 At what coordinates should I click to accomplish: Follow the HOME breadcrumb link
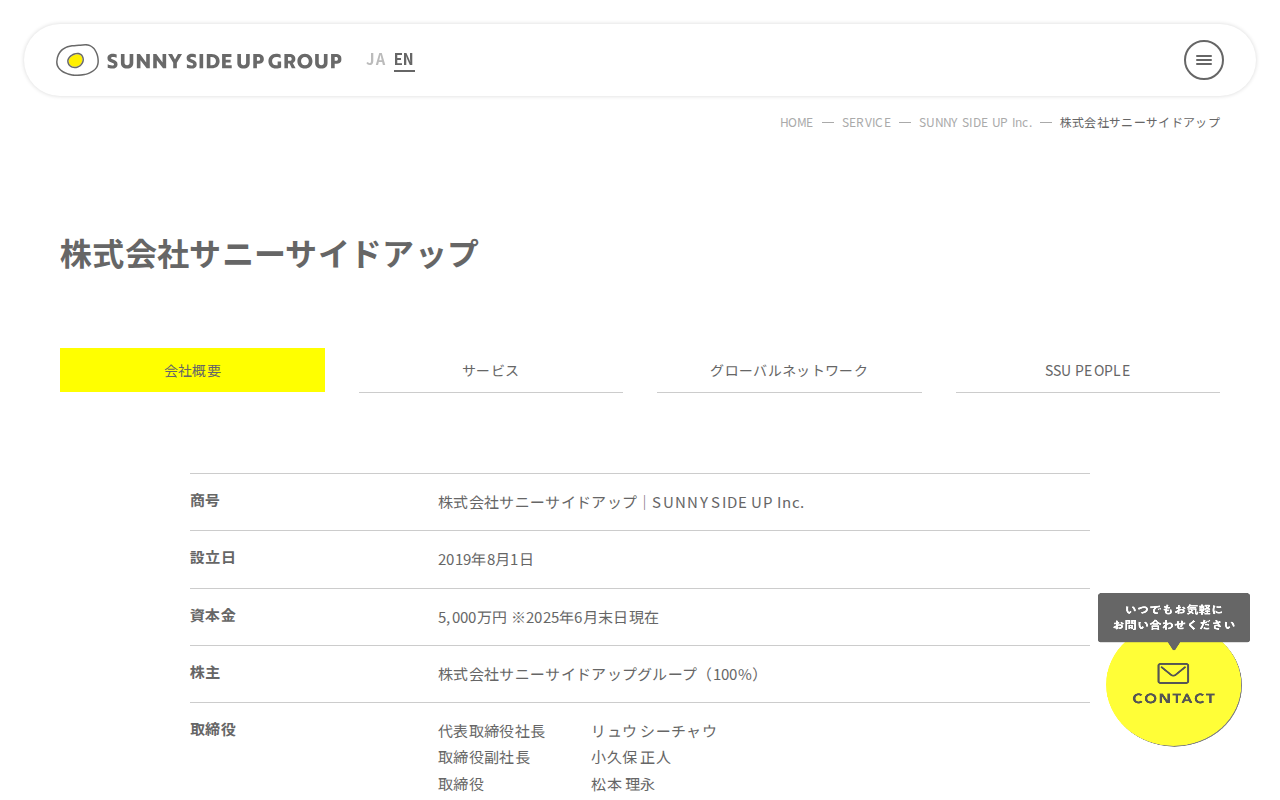click(797, 122)
